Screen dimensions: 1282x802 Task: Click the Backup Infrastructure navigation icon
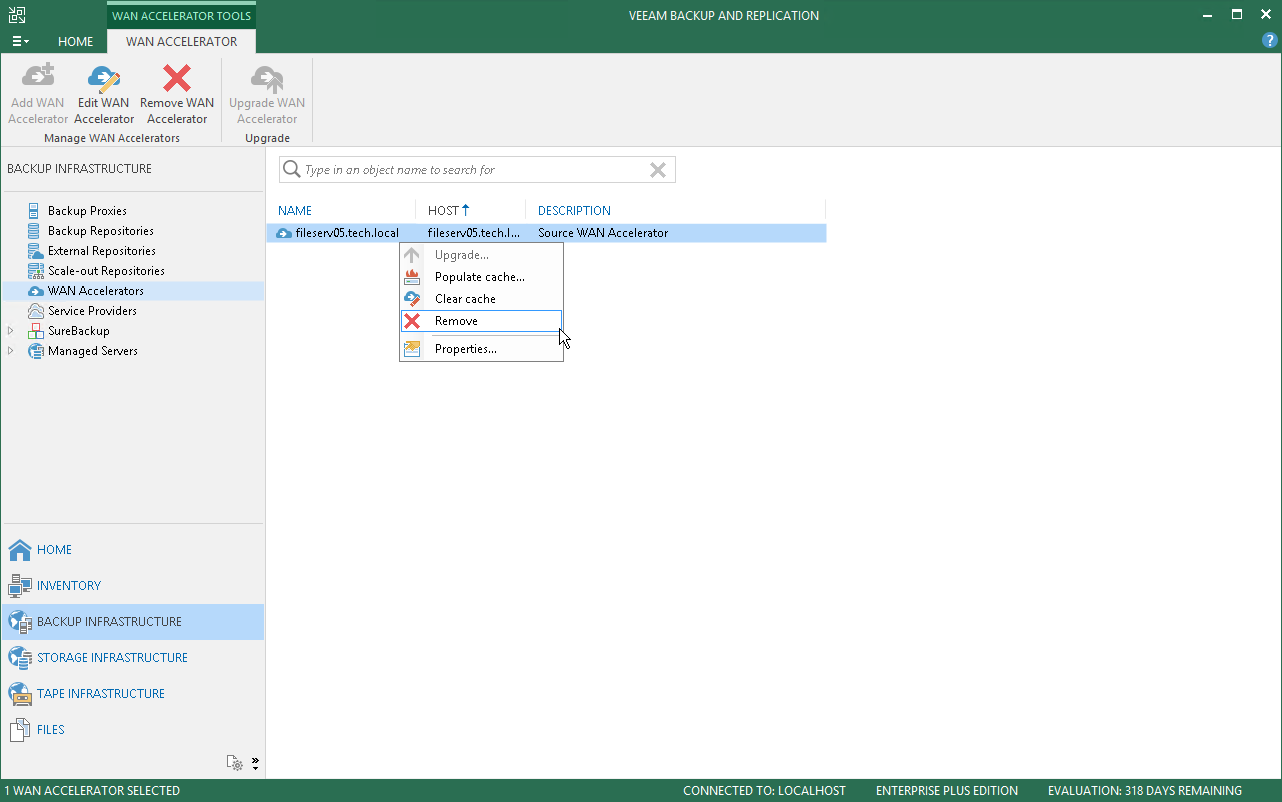click(20, 622)
